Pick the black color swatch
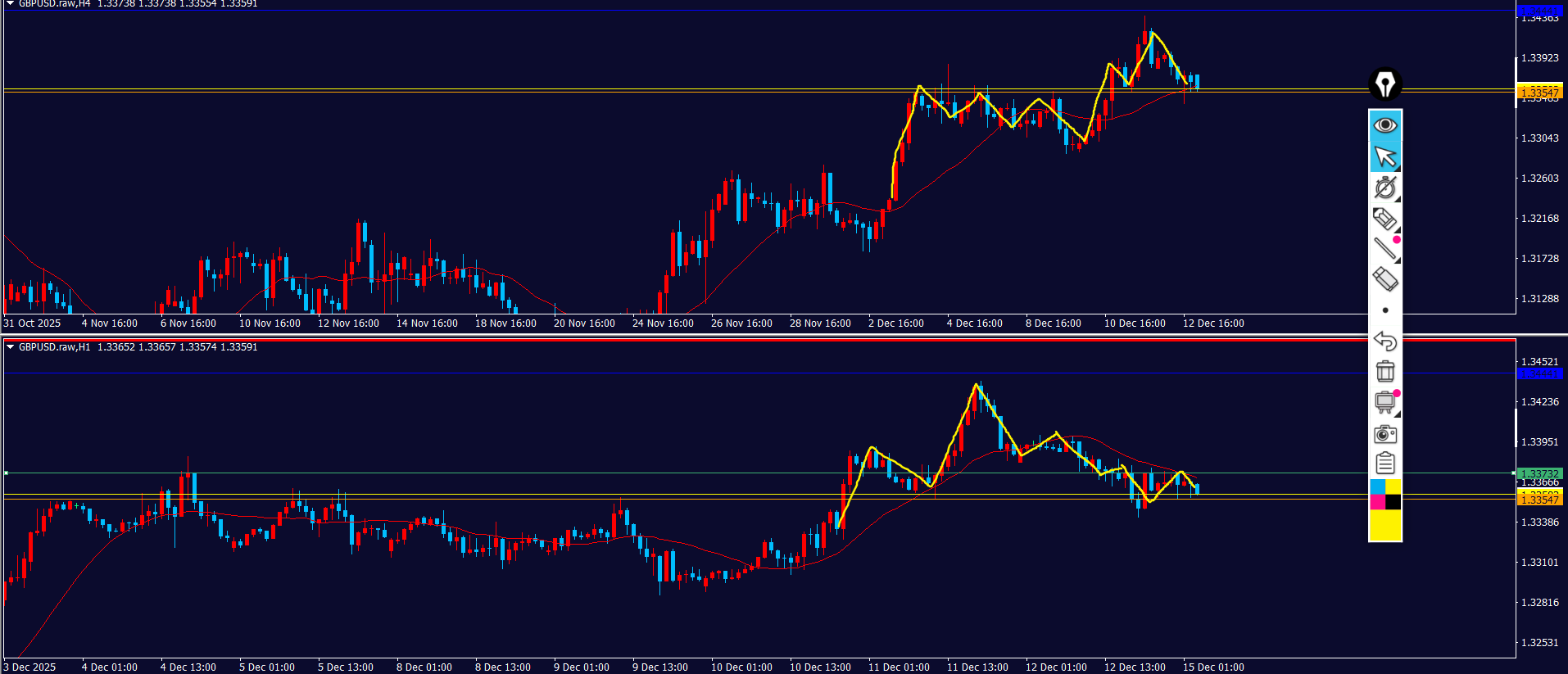Viewport: 1568px width, 674px height. (x=1393, y=502)
